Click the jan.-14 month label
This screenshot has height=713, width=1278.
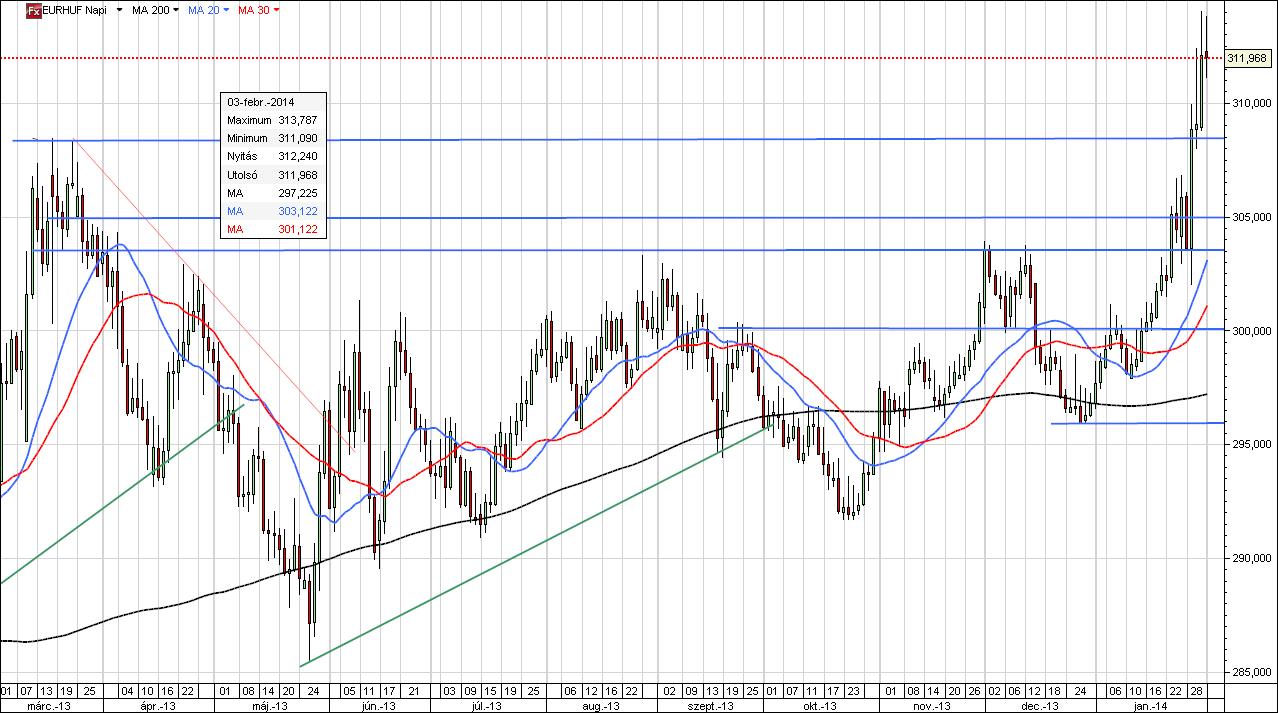pyautogui.click(x=1151, y=705)
